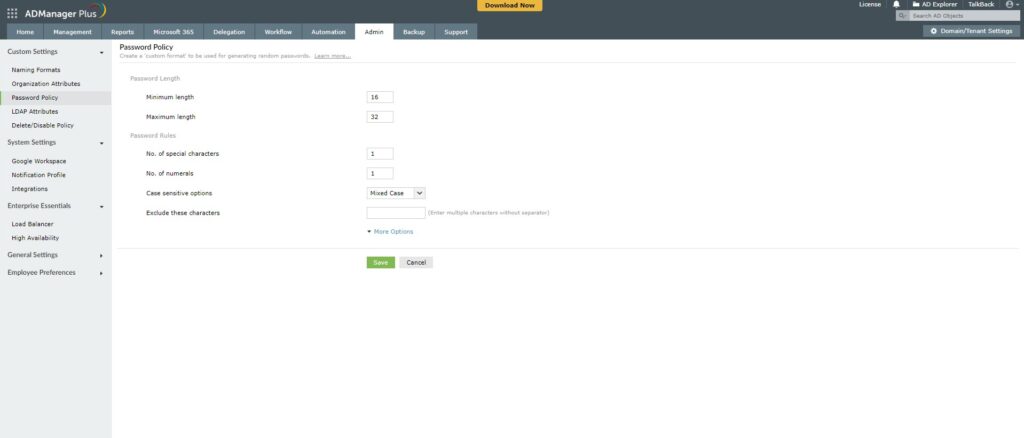
Task: Open the apps grid launcher icon
Action: point(12,12)
